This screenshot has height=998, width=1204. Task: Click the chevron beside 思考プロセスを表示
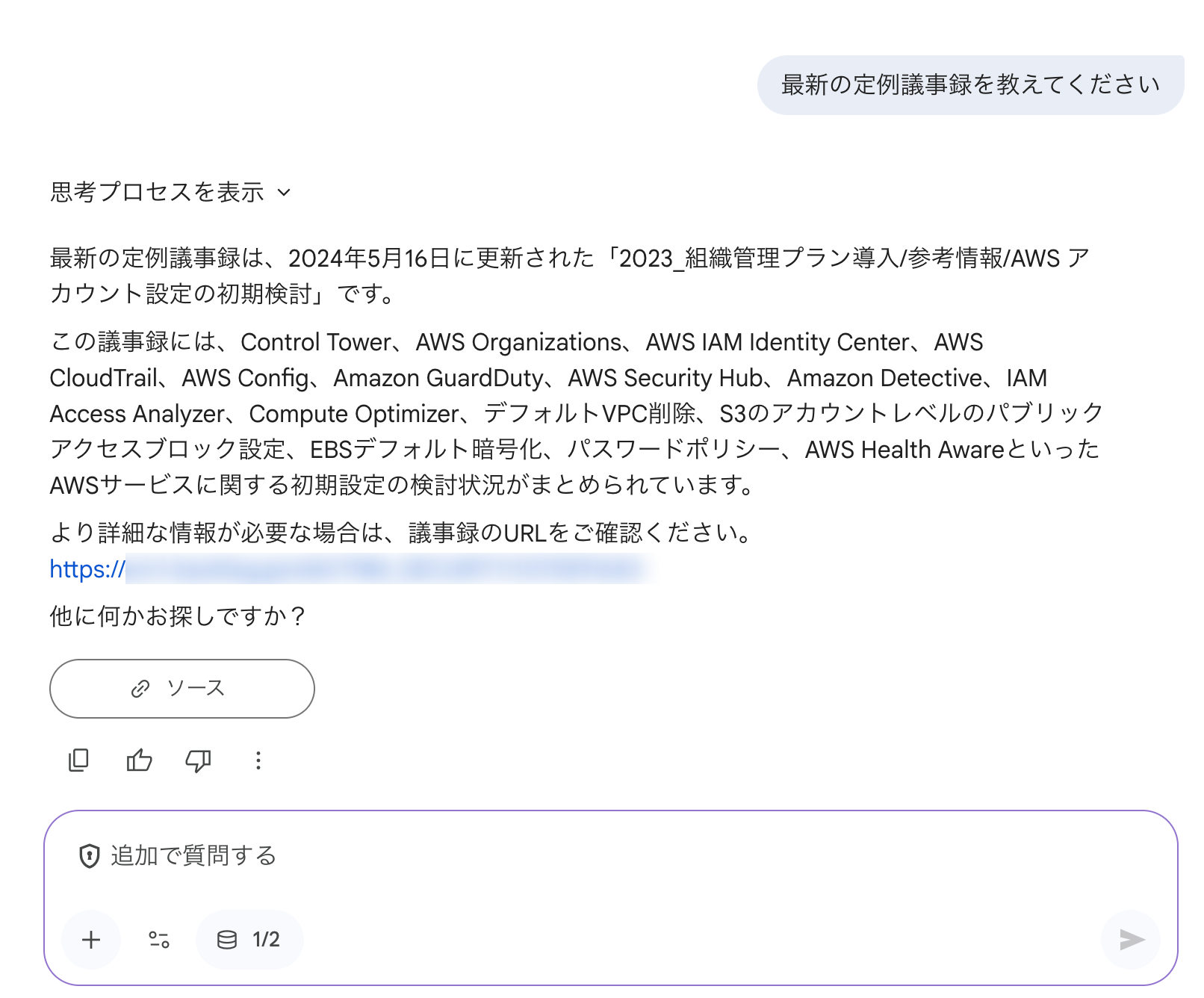(284, 193)
